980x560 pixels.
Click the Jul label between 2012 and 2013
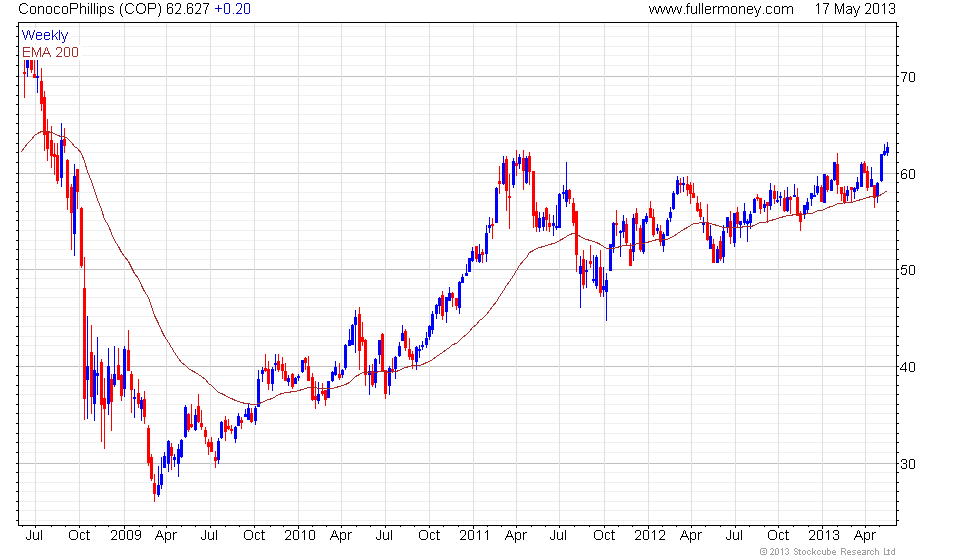point(734,536)
